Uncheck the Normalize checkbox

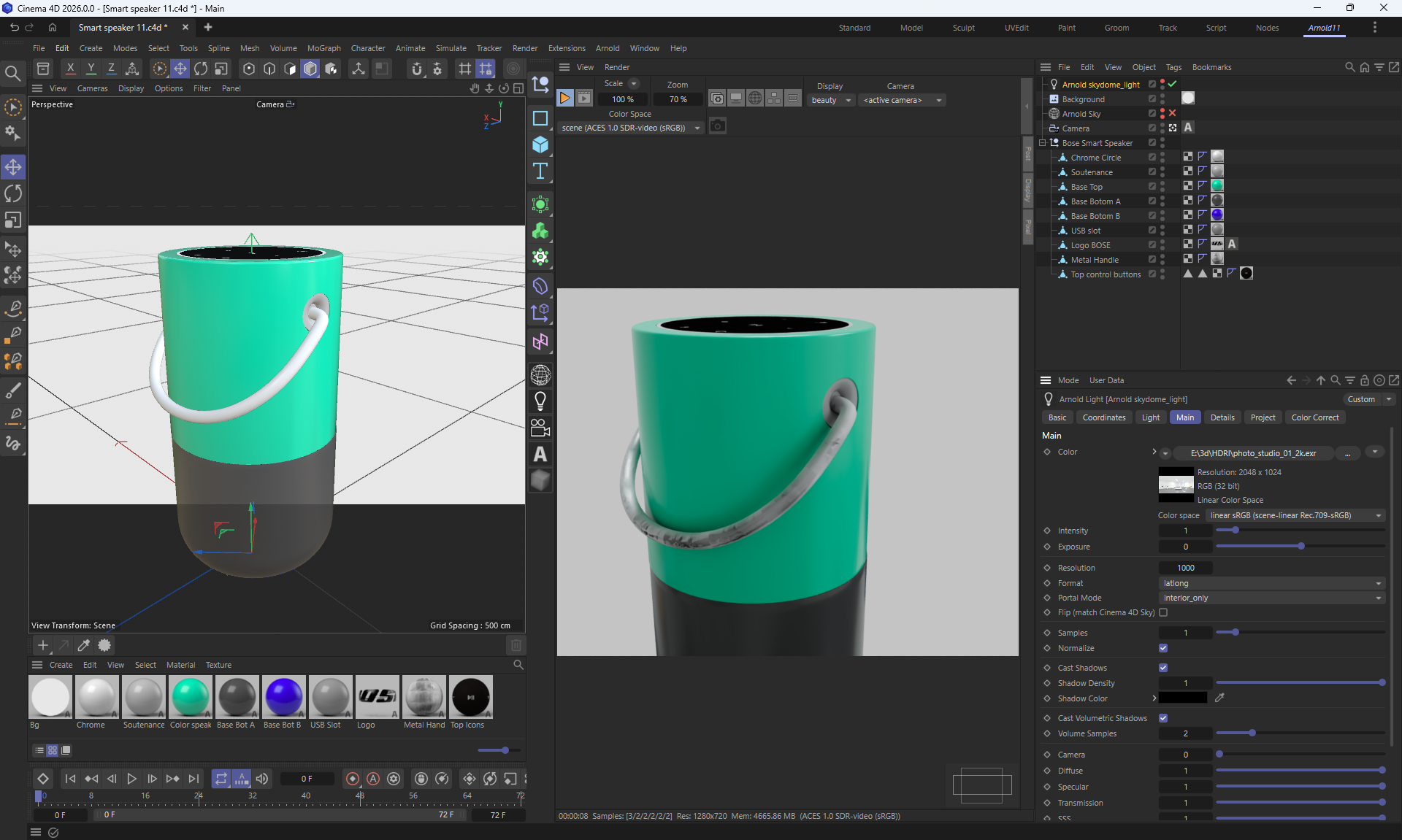click(1163, 648)
